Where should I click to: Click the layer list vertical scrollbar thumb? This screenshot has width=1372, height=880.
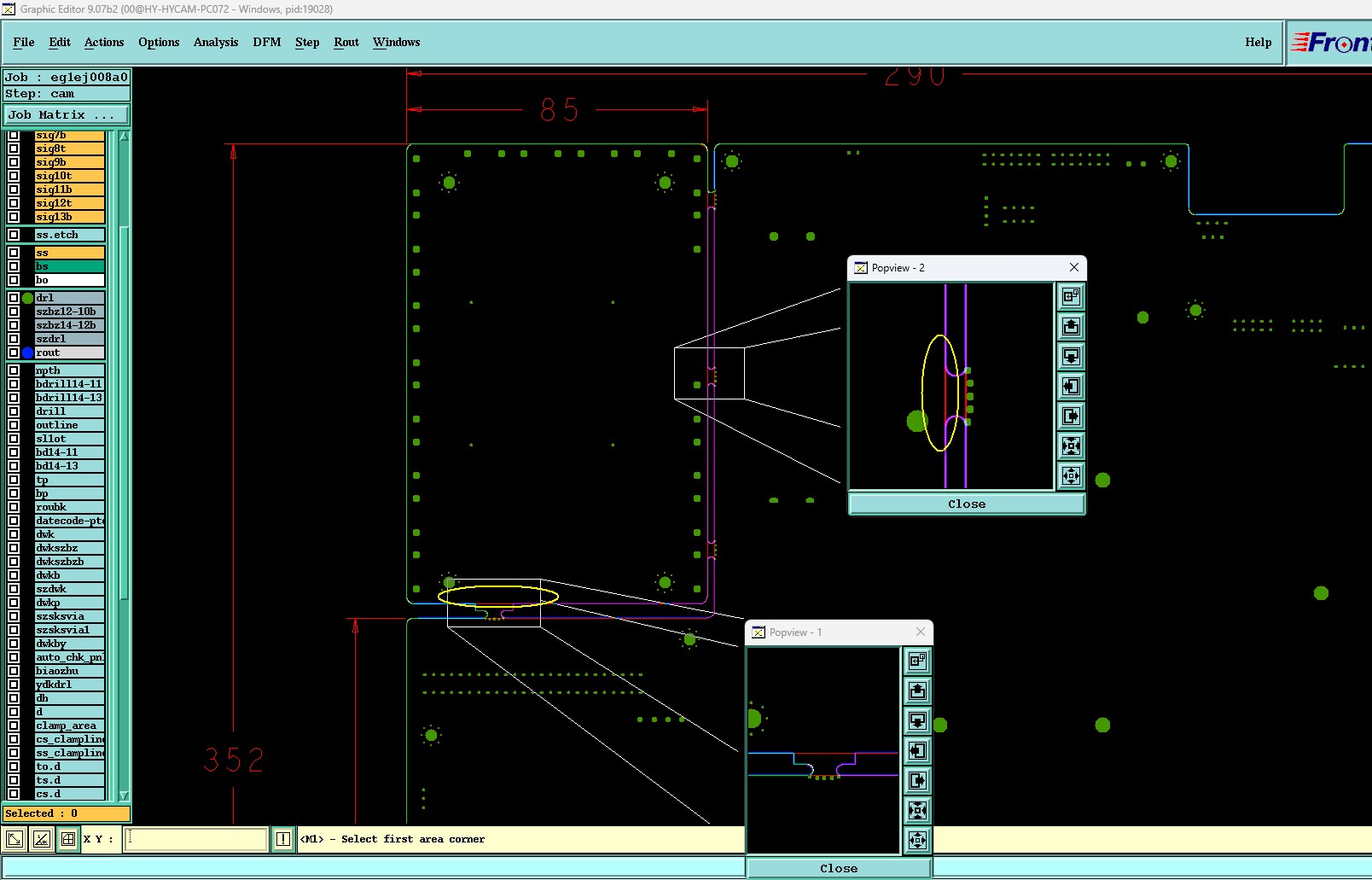point(124,411)
